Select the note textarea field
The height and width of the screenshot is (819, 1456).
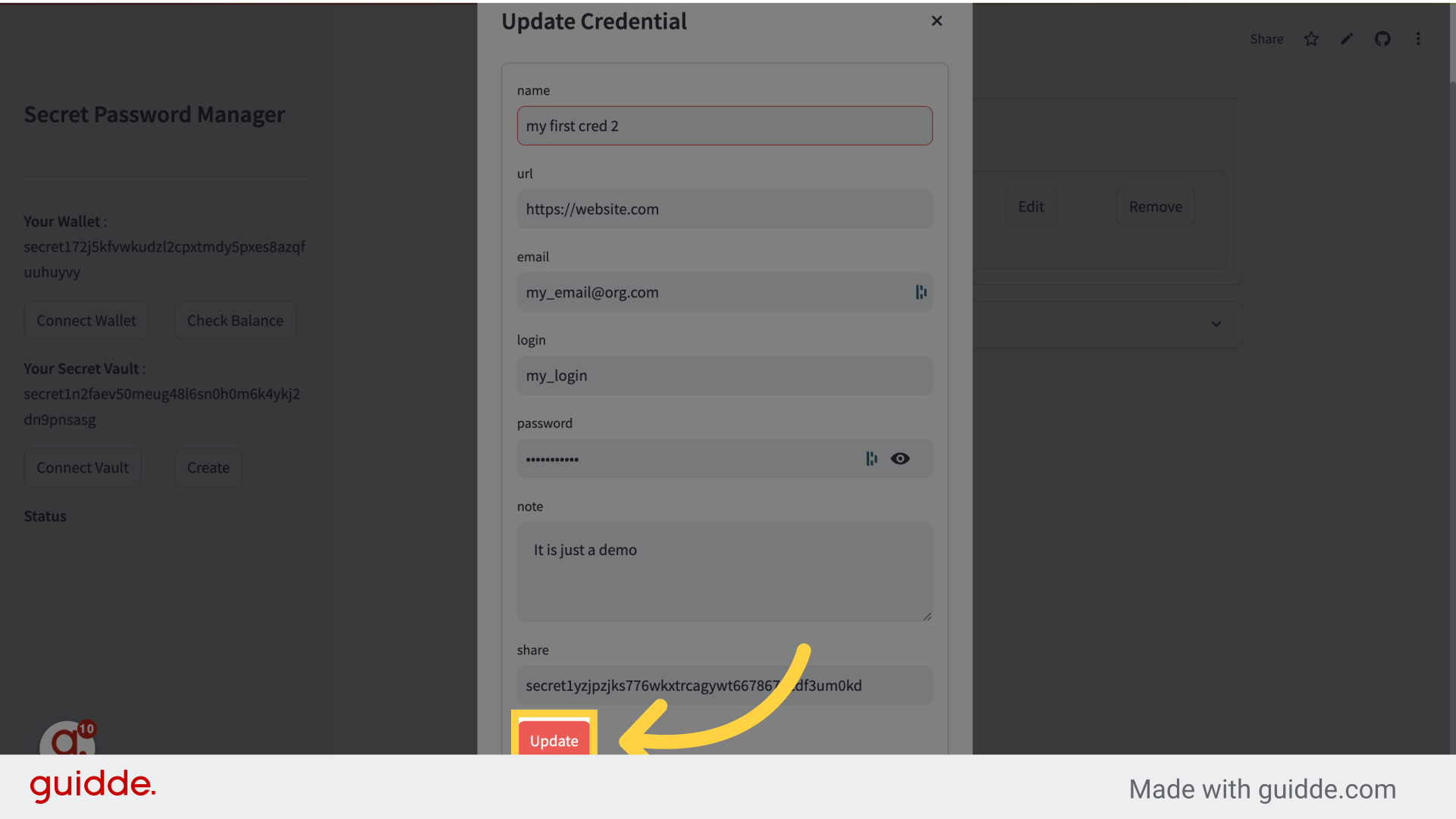coord(724,572)
